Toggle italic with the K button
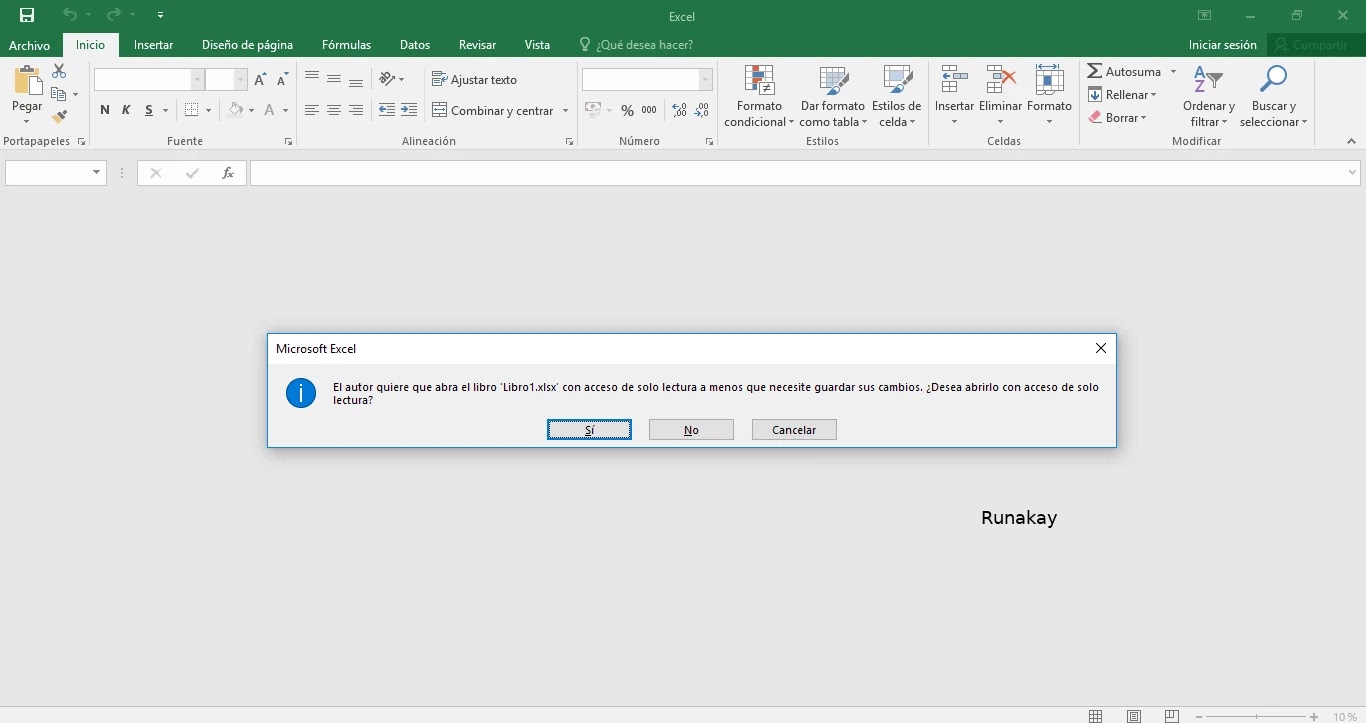This screenshot has height=723, width=1366. [127, 110]
